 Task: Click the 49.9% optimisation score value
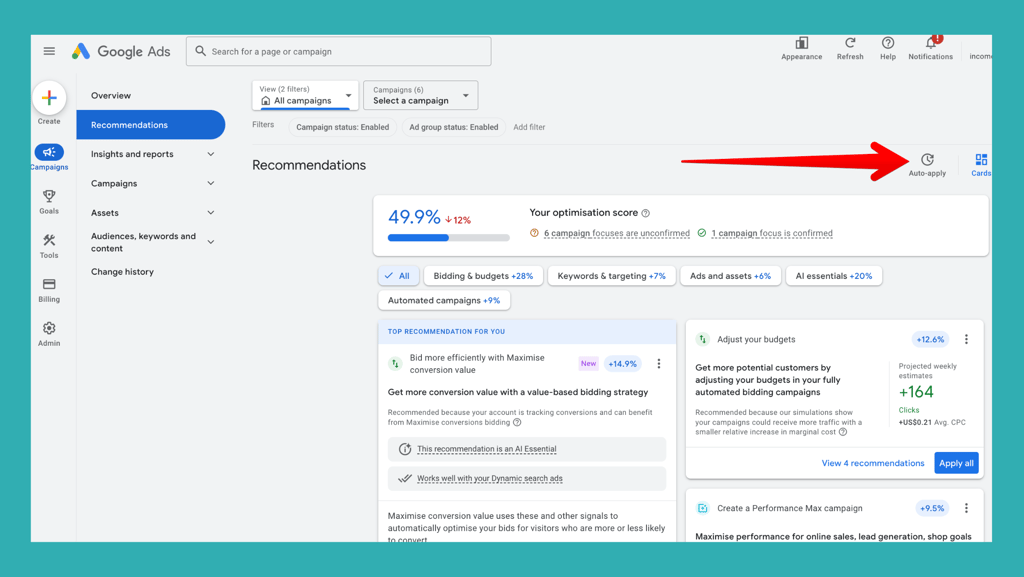tap(414, 217)
